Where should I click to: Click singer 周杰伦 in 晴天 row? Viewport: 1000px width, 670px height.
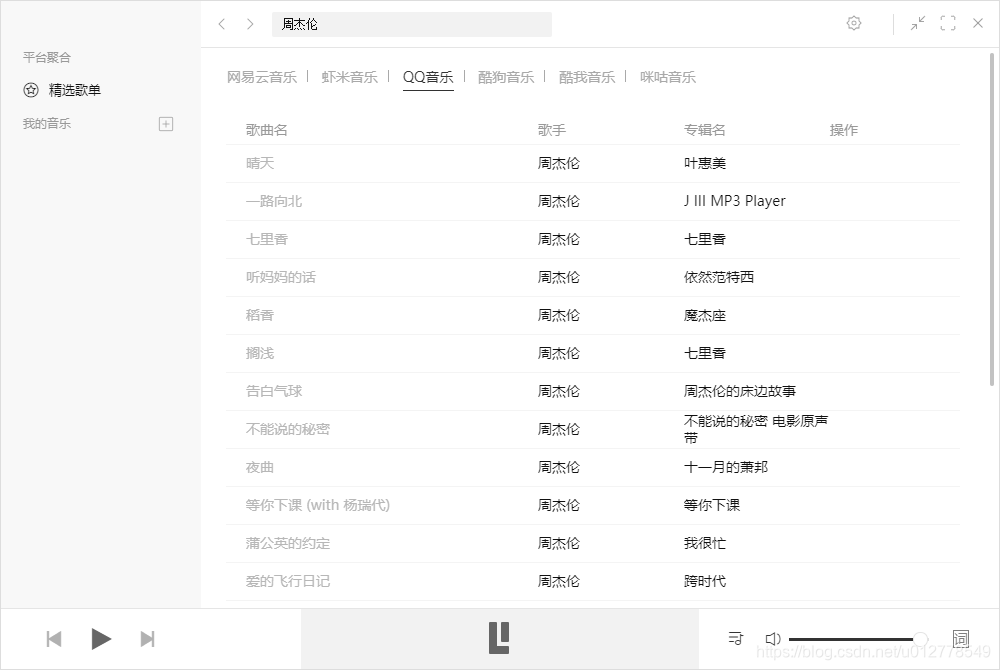(x=559, y=163)
